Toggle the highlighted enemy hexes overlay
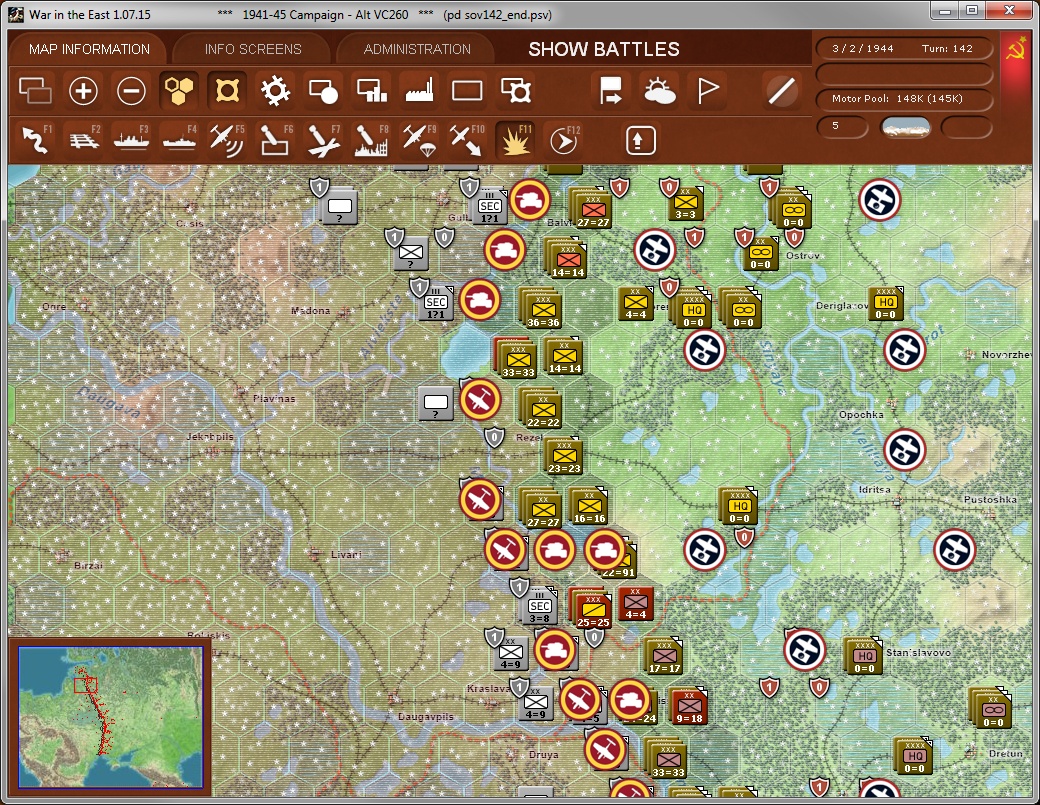The width and height of the screenshot is (1040, 805). pyautogui.click(x=227, y=91)
